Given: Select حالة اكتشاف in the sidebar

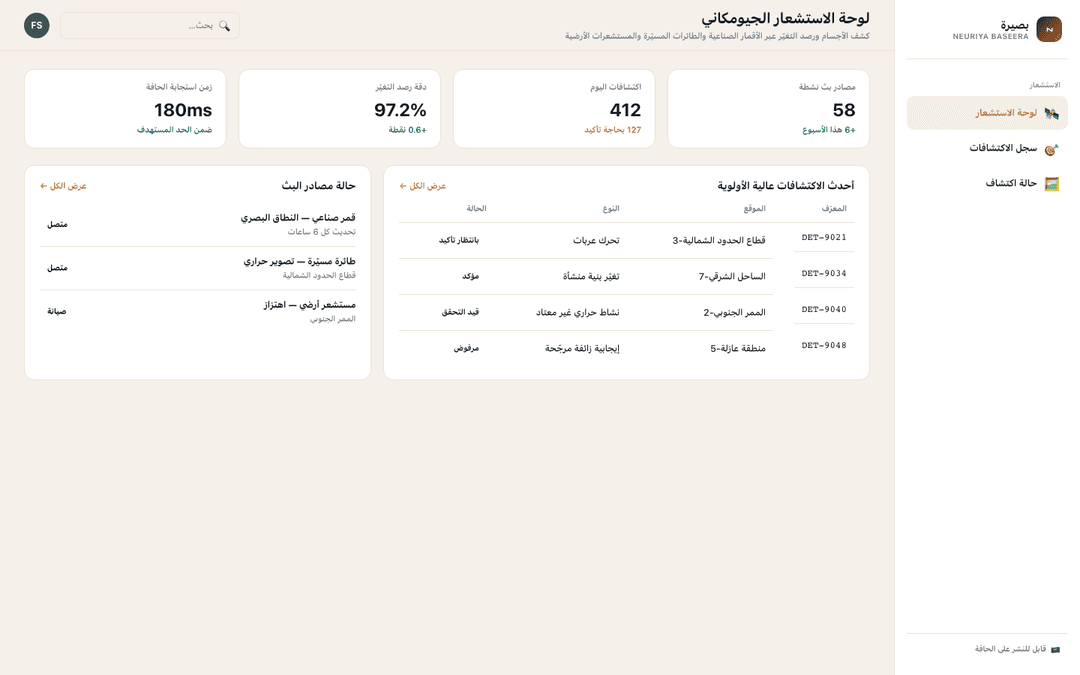Looking at the screenshot, I should (987, 184).
